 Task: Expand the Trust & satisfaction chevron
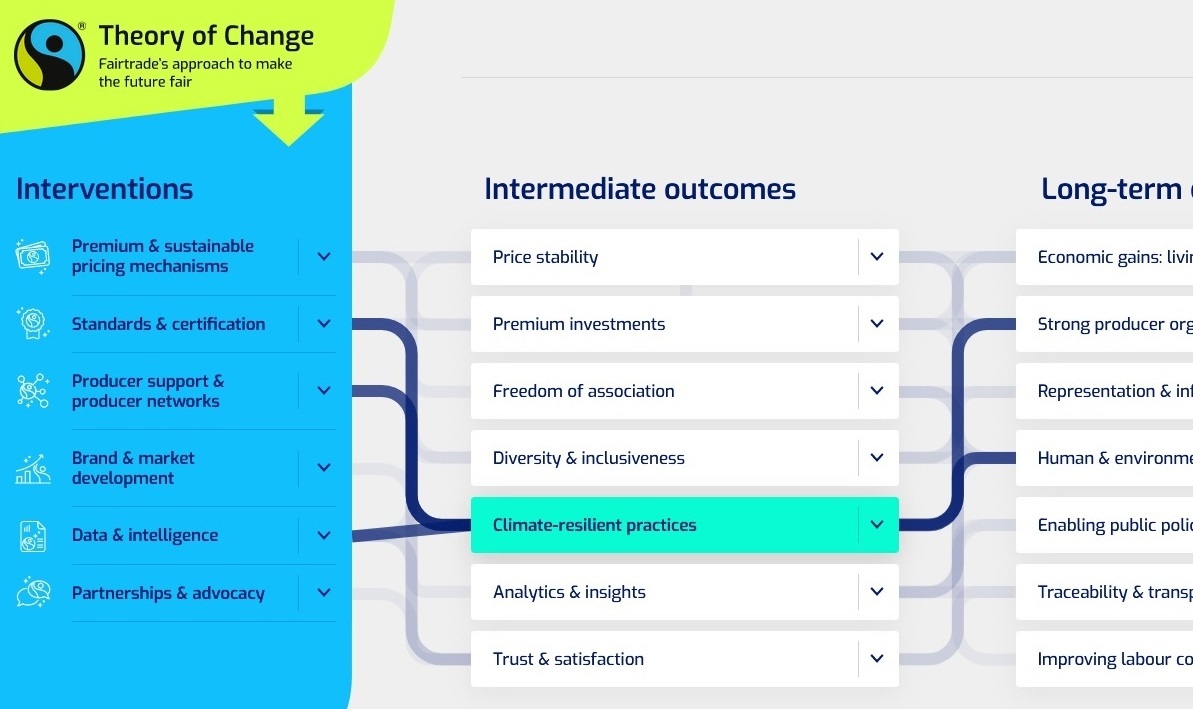click(876, 658)
